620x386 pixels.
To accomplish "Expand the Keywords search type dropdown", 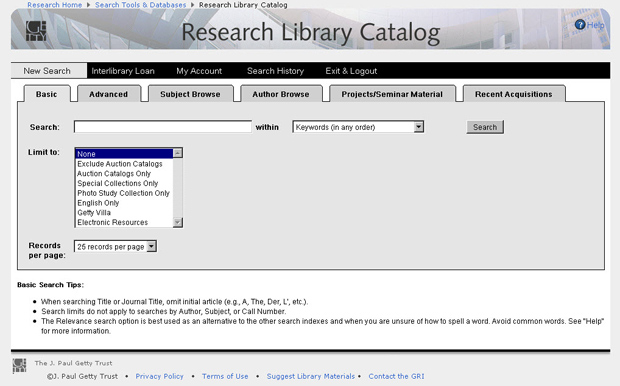I will [x=419, y=127].
